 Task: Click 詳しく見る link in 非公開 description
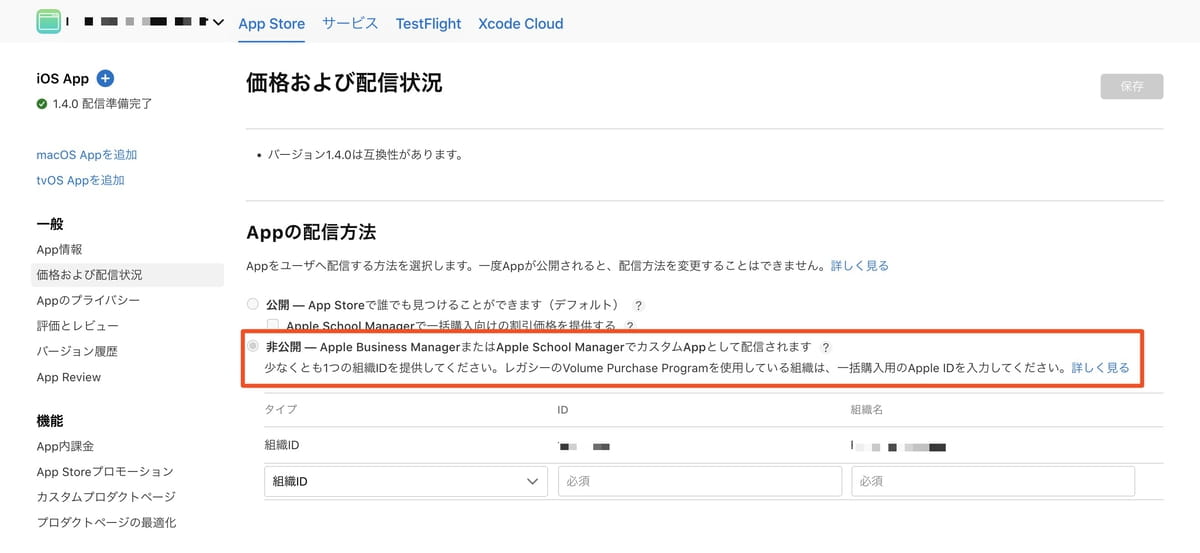[1100, 368]
